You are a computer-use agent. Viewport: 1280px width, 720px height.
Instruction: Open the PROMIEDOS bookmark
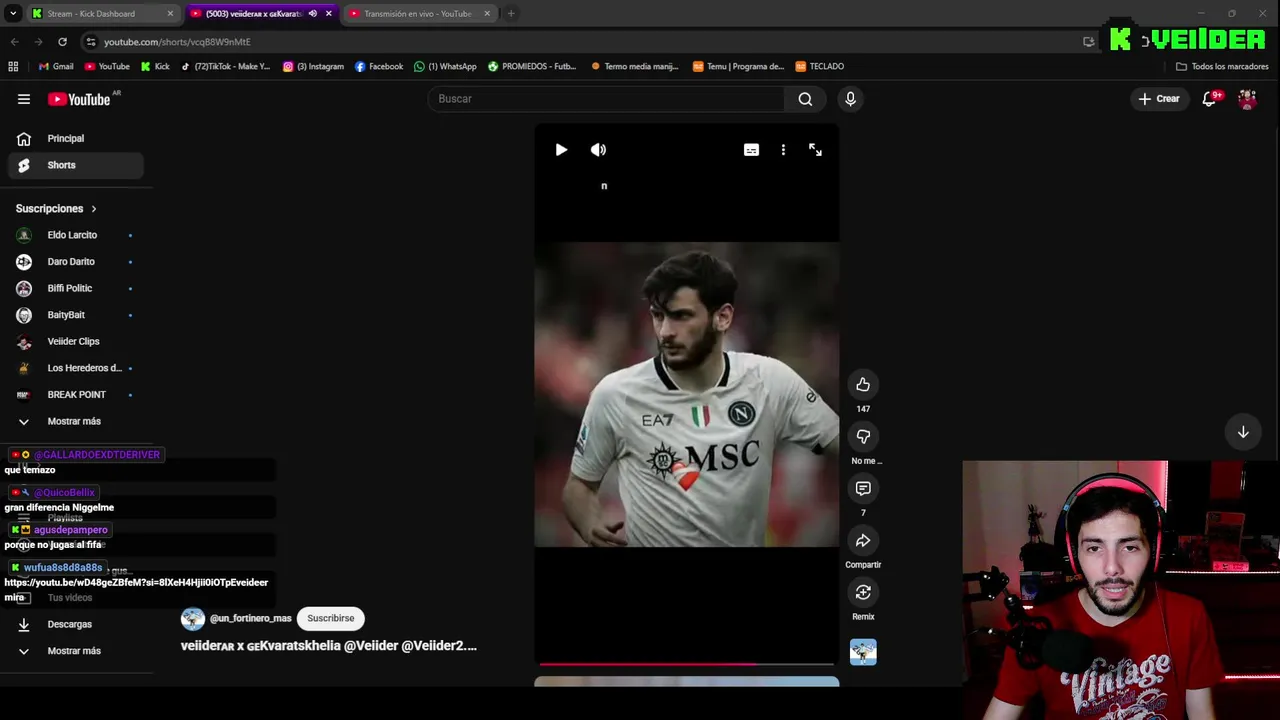click(x=532, y=67)
